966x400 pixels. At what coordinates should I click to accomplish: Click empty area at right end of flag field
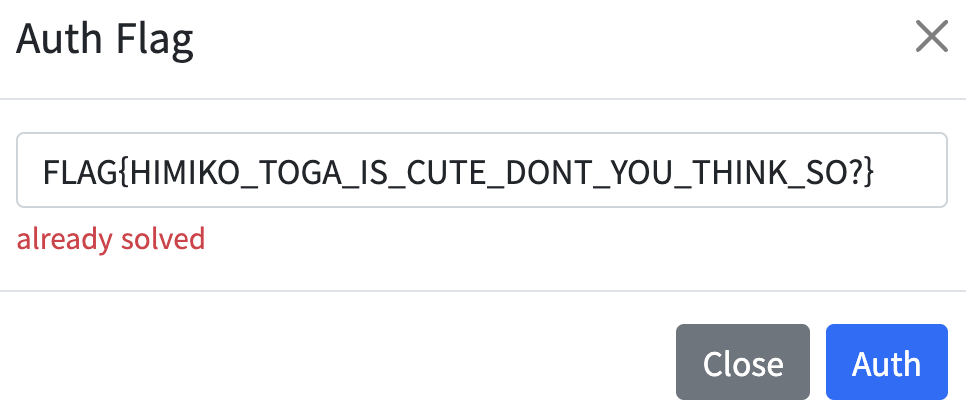[911, 170]
